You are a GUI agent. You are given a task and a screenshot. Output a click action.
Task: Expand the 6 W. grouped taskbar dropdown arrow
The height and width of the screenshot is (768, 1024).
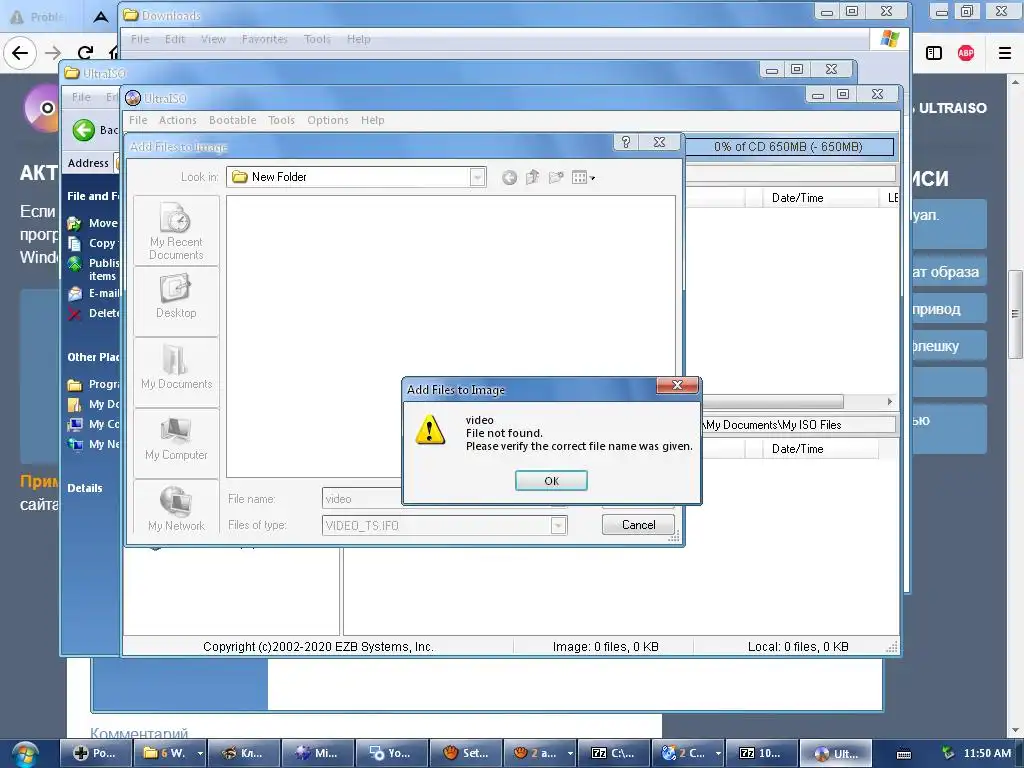click(200, 754)
